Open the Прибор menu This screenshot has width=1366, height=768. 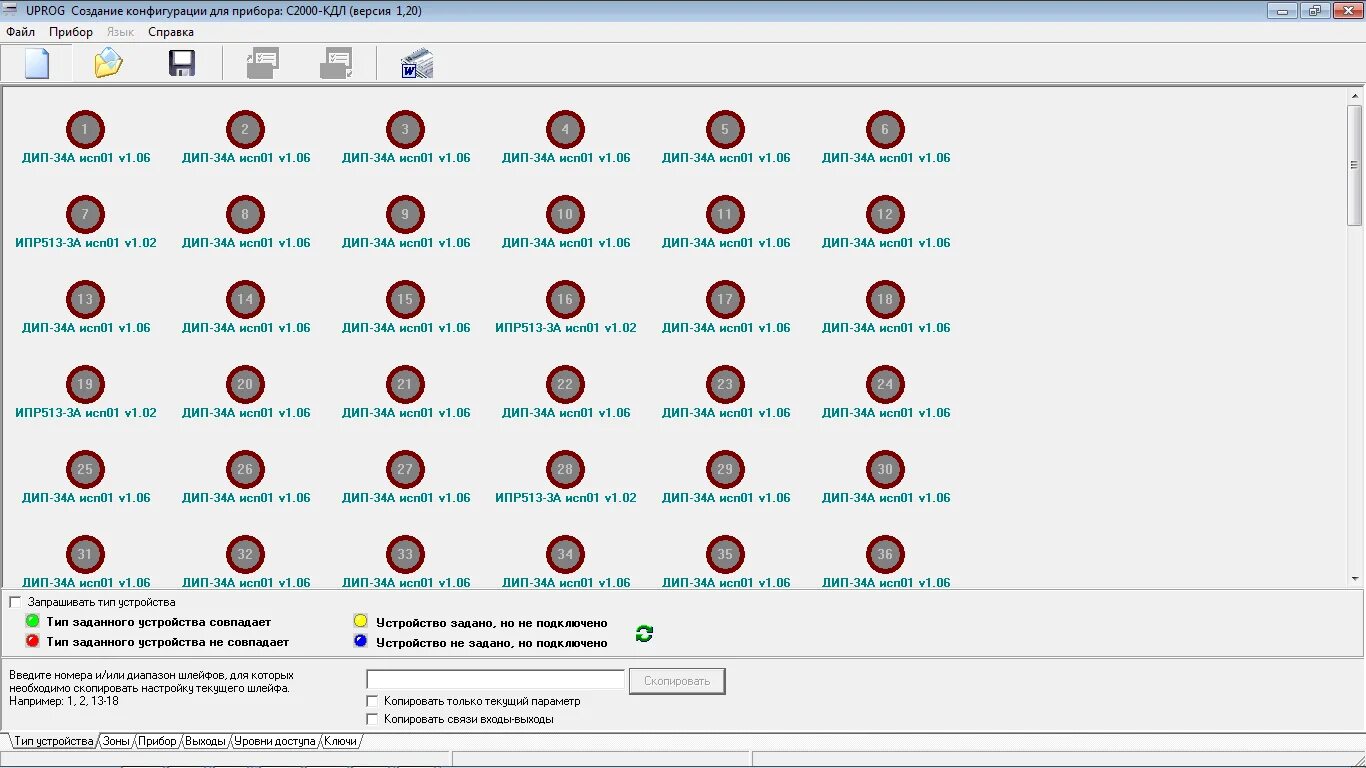[x=71, y=32]
